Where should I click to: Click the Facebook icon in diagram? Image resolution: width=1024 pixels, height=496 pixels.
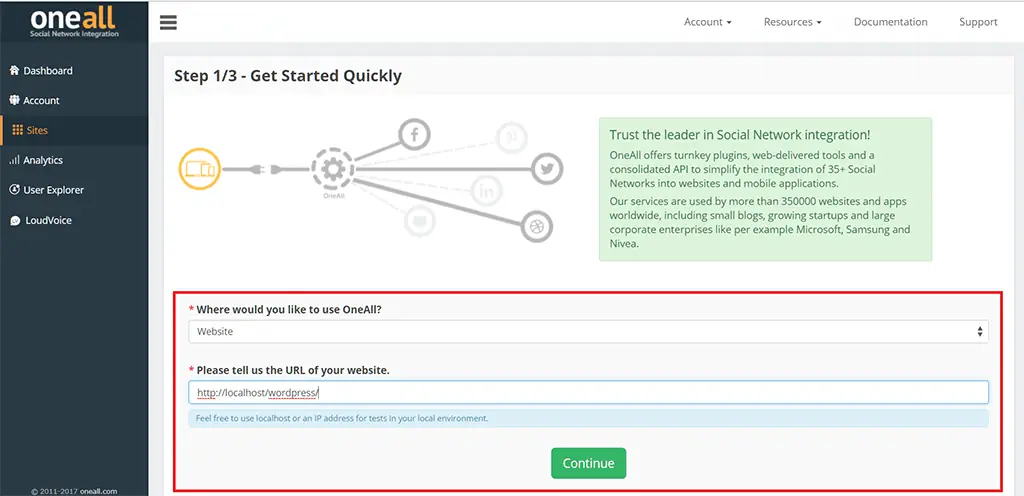tap(414, 134)
